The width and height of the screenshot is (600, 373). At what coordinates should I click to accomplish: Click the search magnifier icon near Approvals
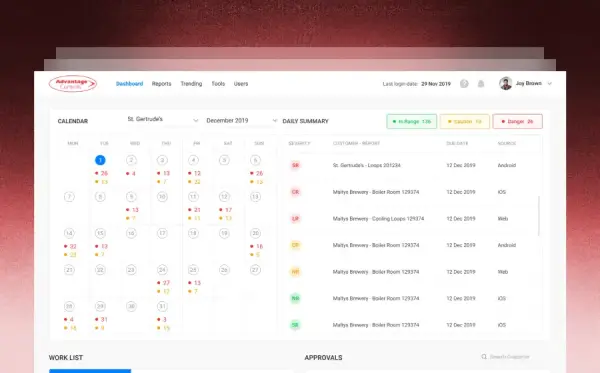(x=484, y=357)
